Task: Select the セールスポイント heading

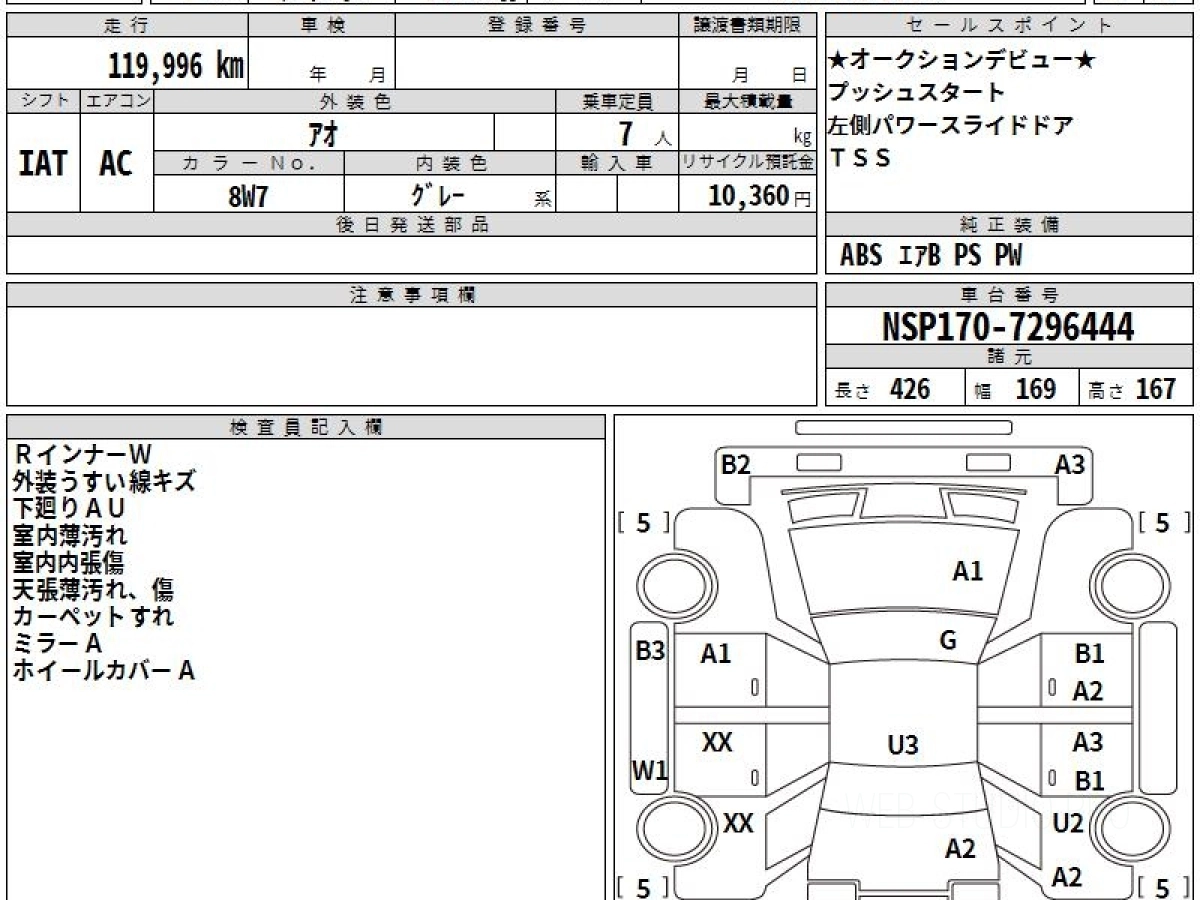Action: click(1010, 26)
